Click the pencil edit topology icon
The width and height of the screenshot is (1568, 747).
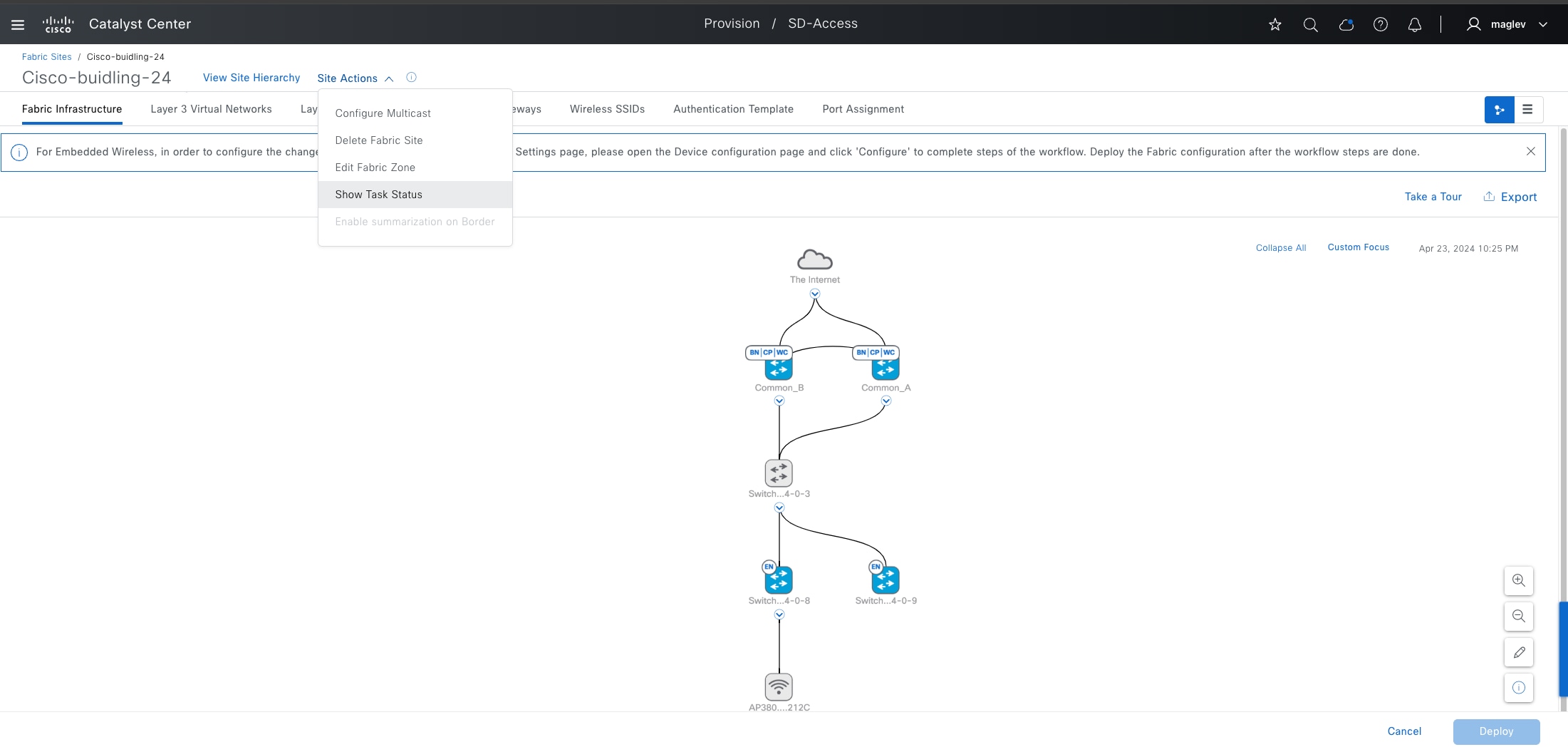(1519, 652)
